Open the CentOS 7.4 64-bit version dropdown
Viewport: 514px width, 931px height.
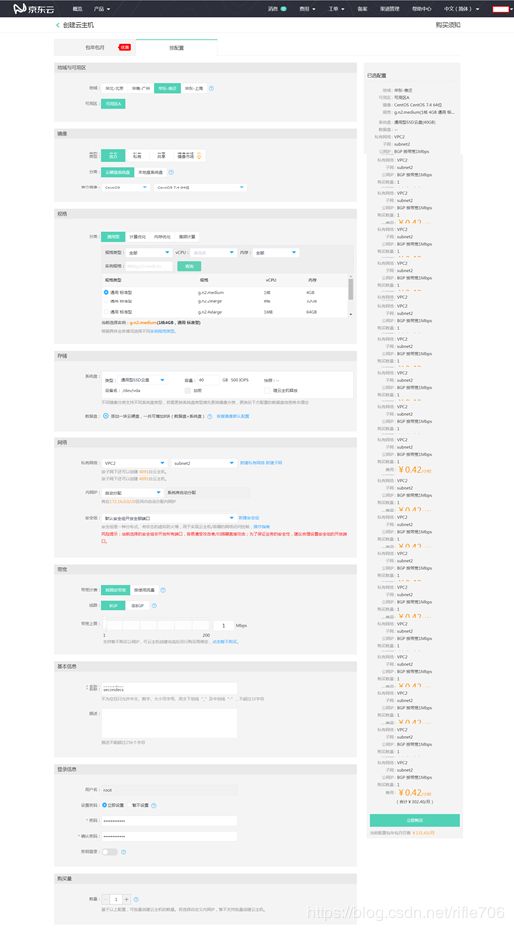[x=200, y=187]
